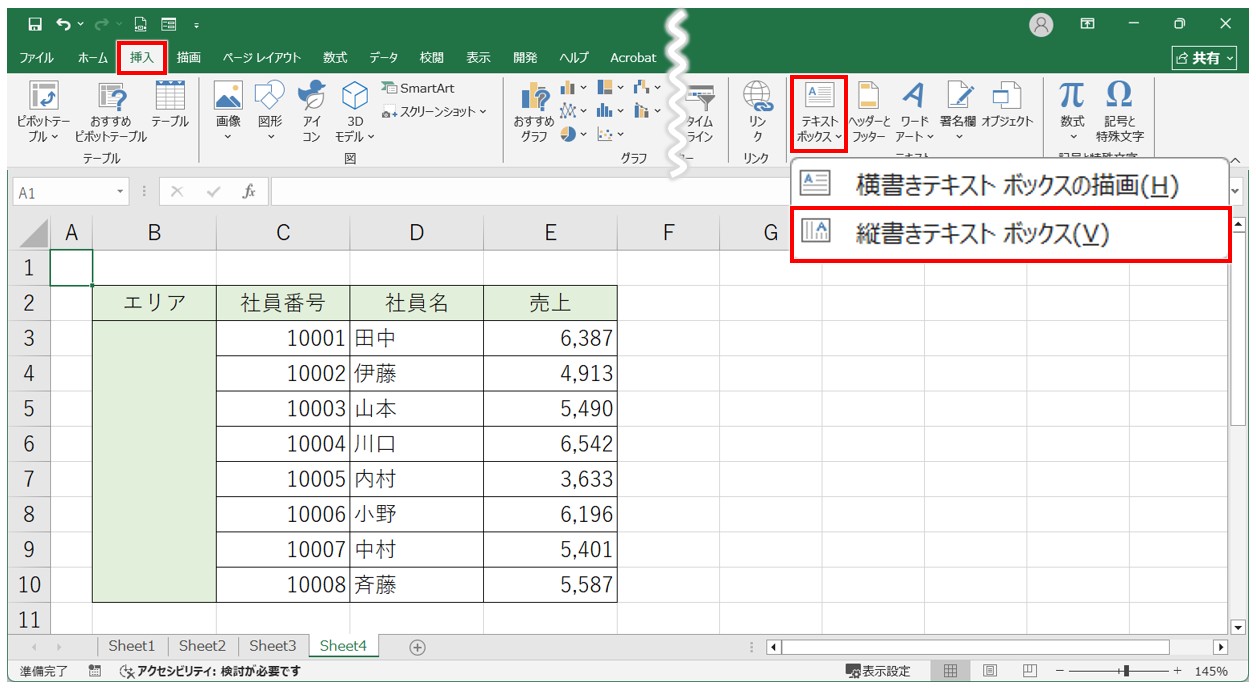This screenshot has width=1256, height=690.
Task: Switch to the 開発 tab
Action: click(x=525, y=58)
